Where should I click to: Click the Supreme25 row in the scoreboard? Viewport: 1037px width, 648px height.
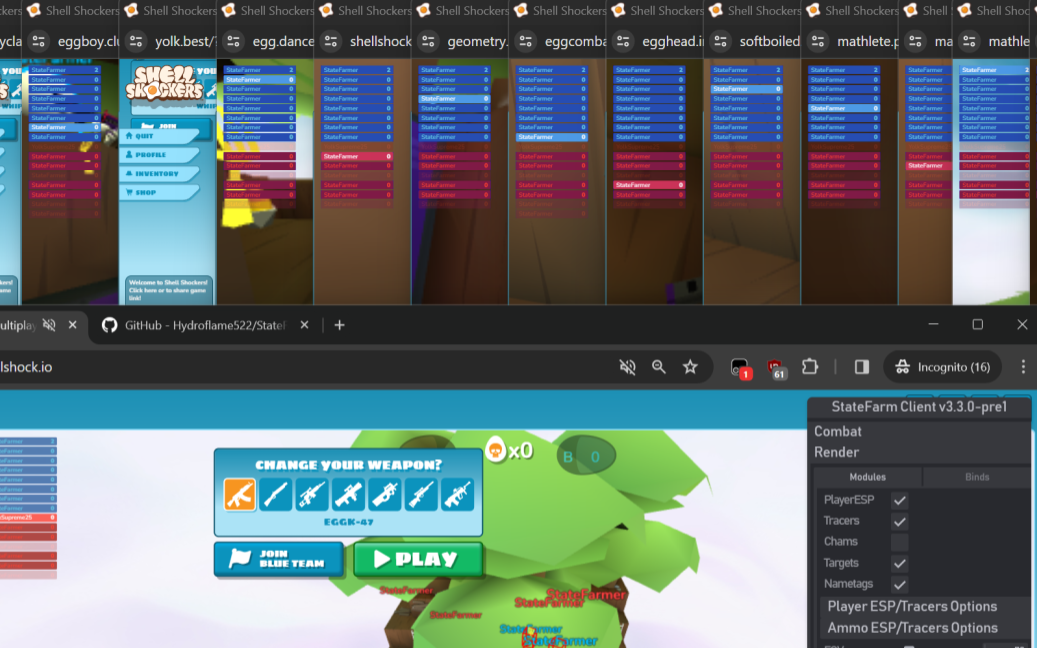click(28, 517)
